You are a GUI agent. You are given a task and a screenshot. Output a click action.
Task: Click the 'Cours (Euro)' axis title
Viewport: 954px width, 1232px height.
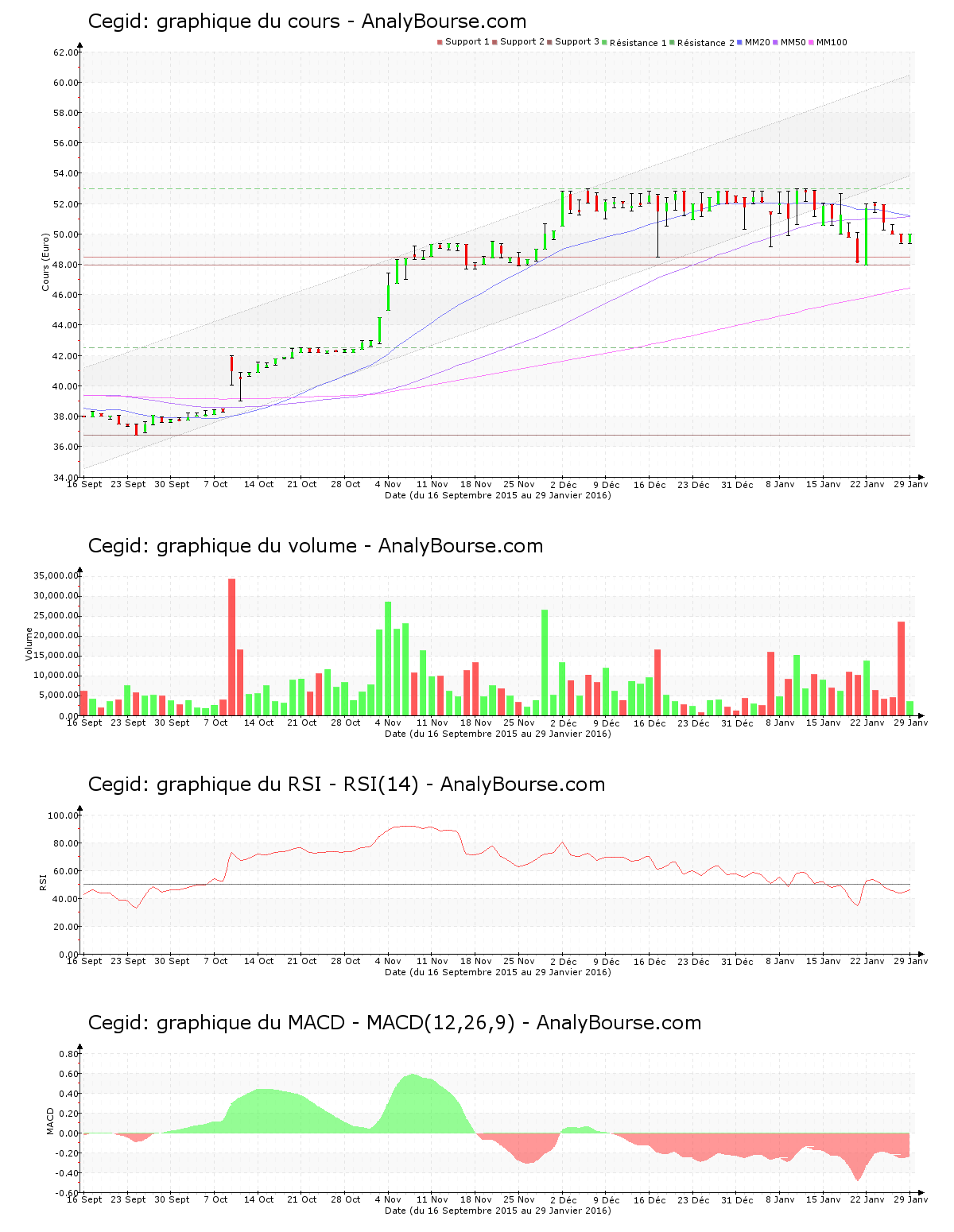click(46, 262)
